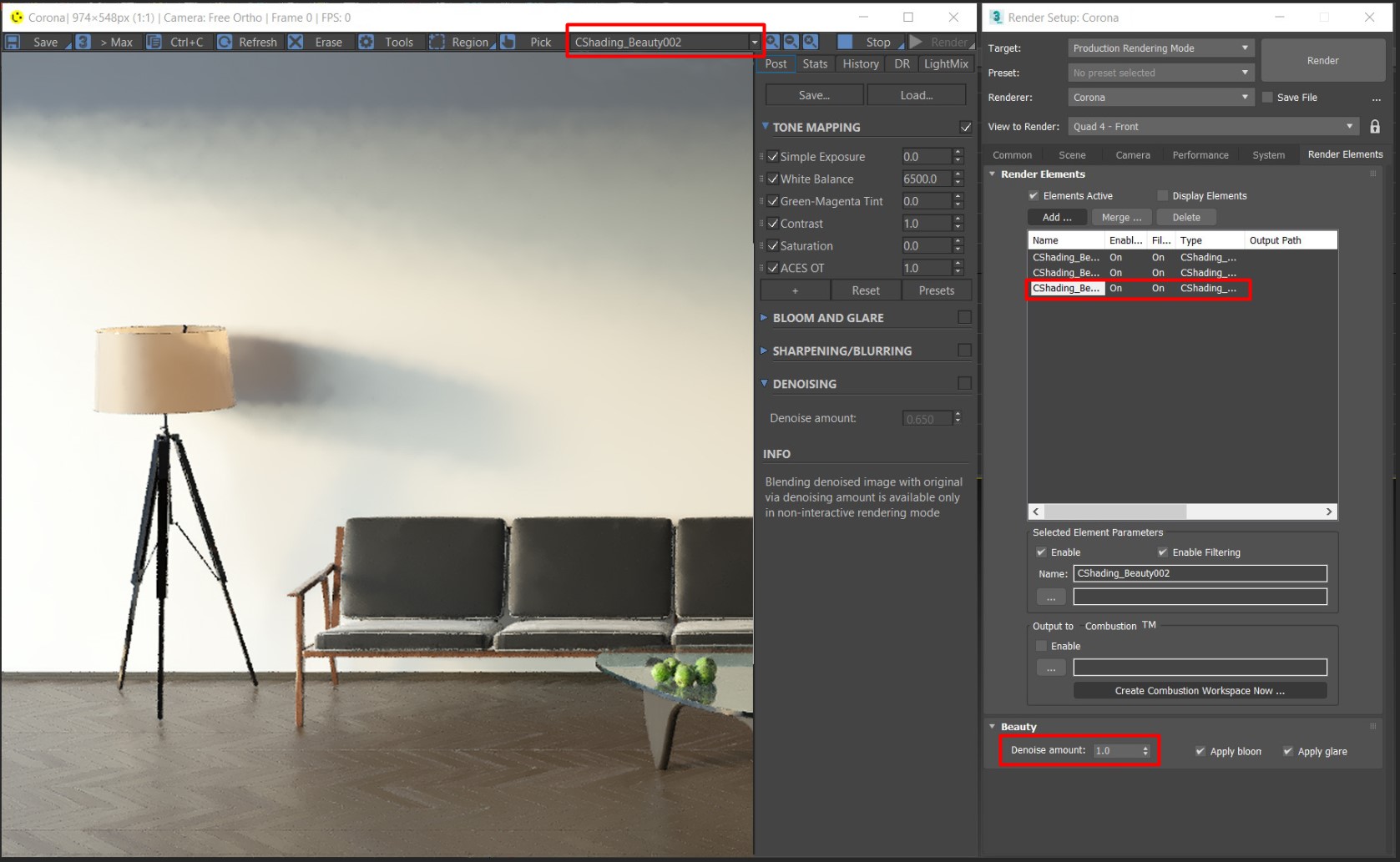Select the Region render icon
The height and width of the screenshot is (862, 1400).
[x=437, y=42]
